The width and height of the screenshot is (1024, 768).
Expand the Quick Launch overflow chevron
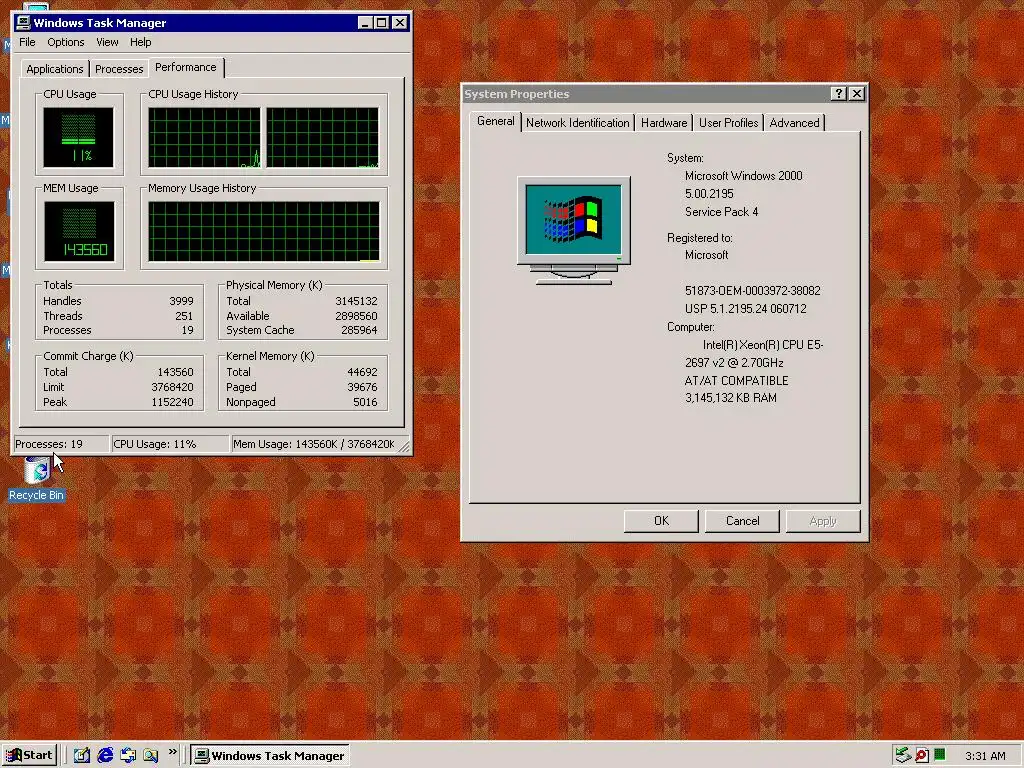pyautogui.click(x=172, y=752)
